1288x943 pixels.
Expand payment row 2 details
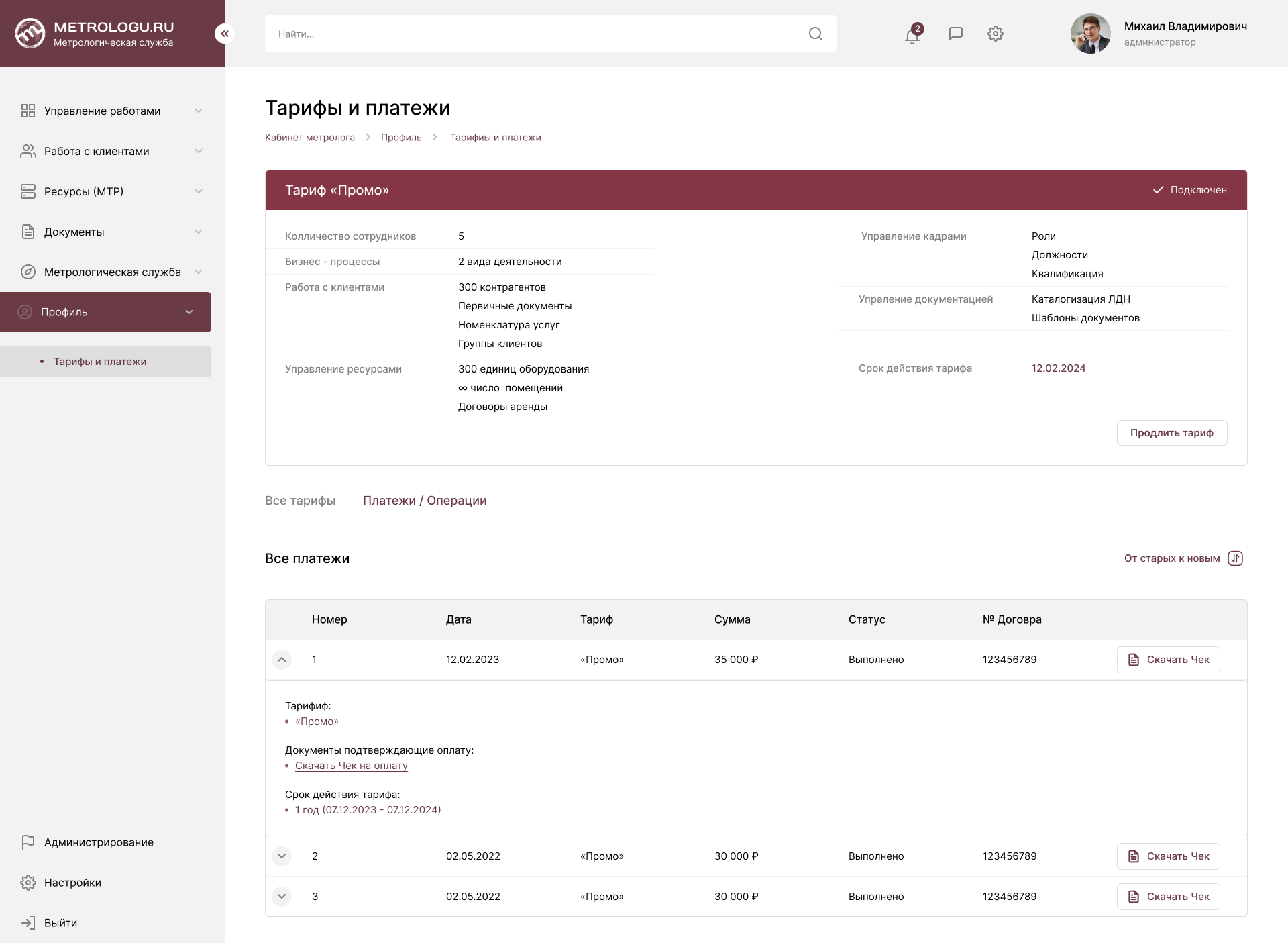pos(282,856)
